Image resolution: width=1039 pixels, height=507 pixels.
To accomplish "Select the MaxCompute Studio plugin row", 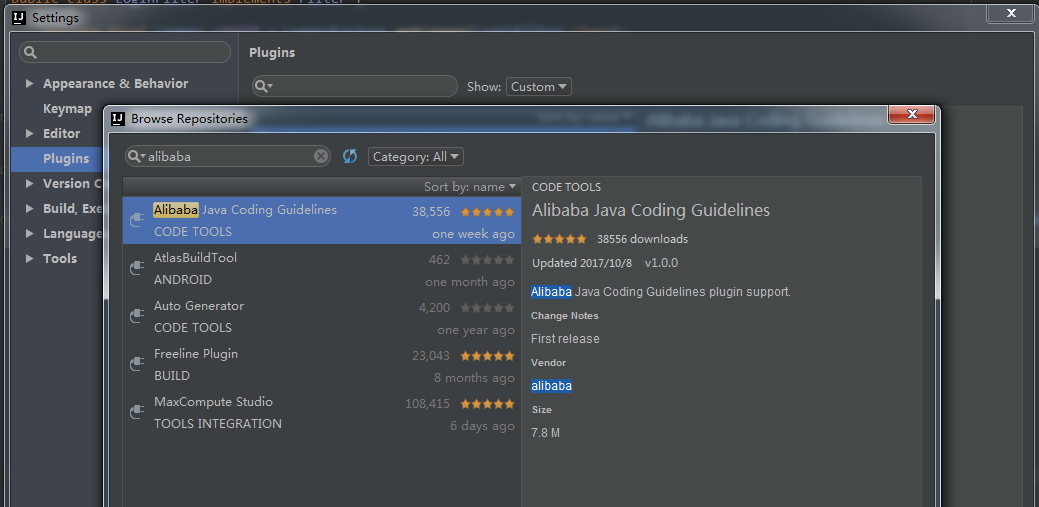I will [x=322, y=412].
